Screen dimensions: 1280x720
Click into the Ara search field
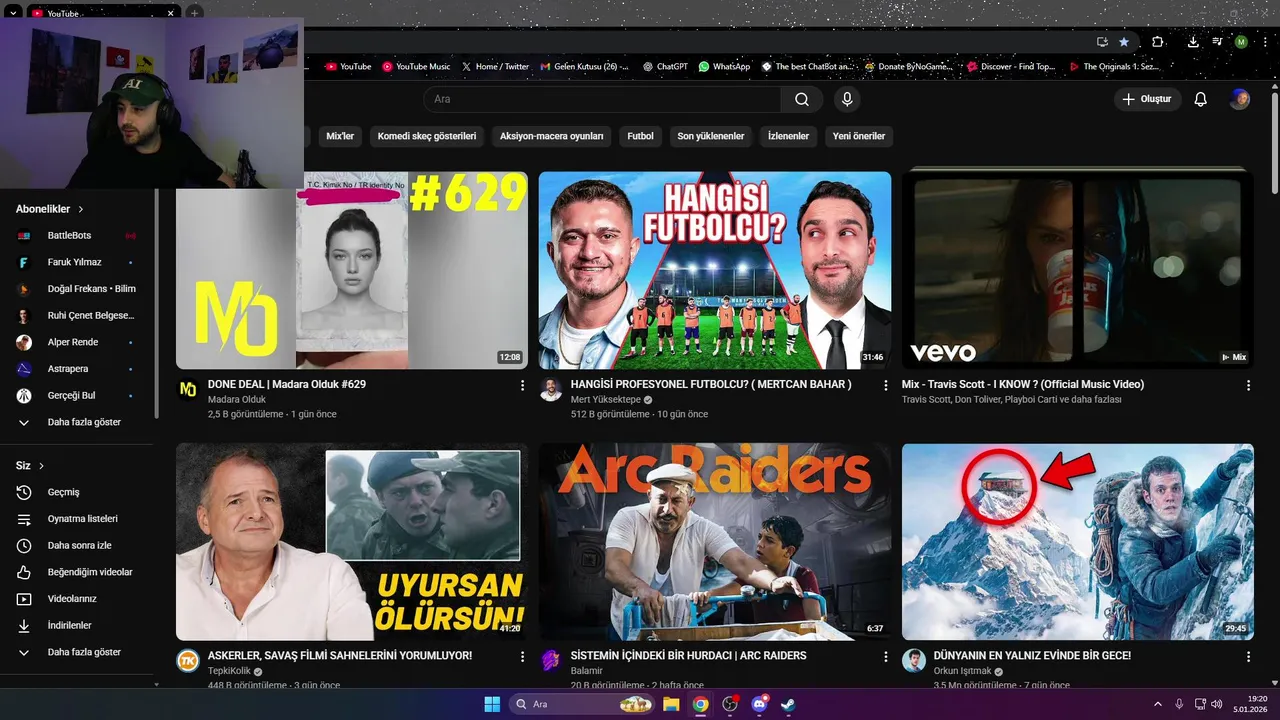[x=602, y=99]
